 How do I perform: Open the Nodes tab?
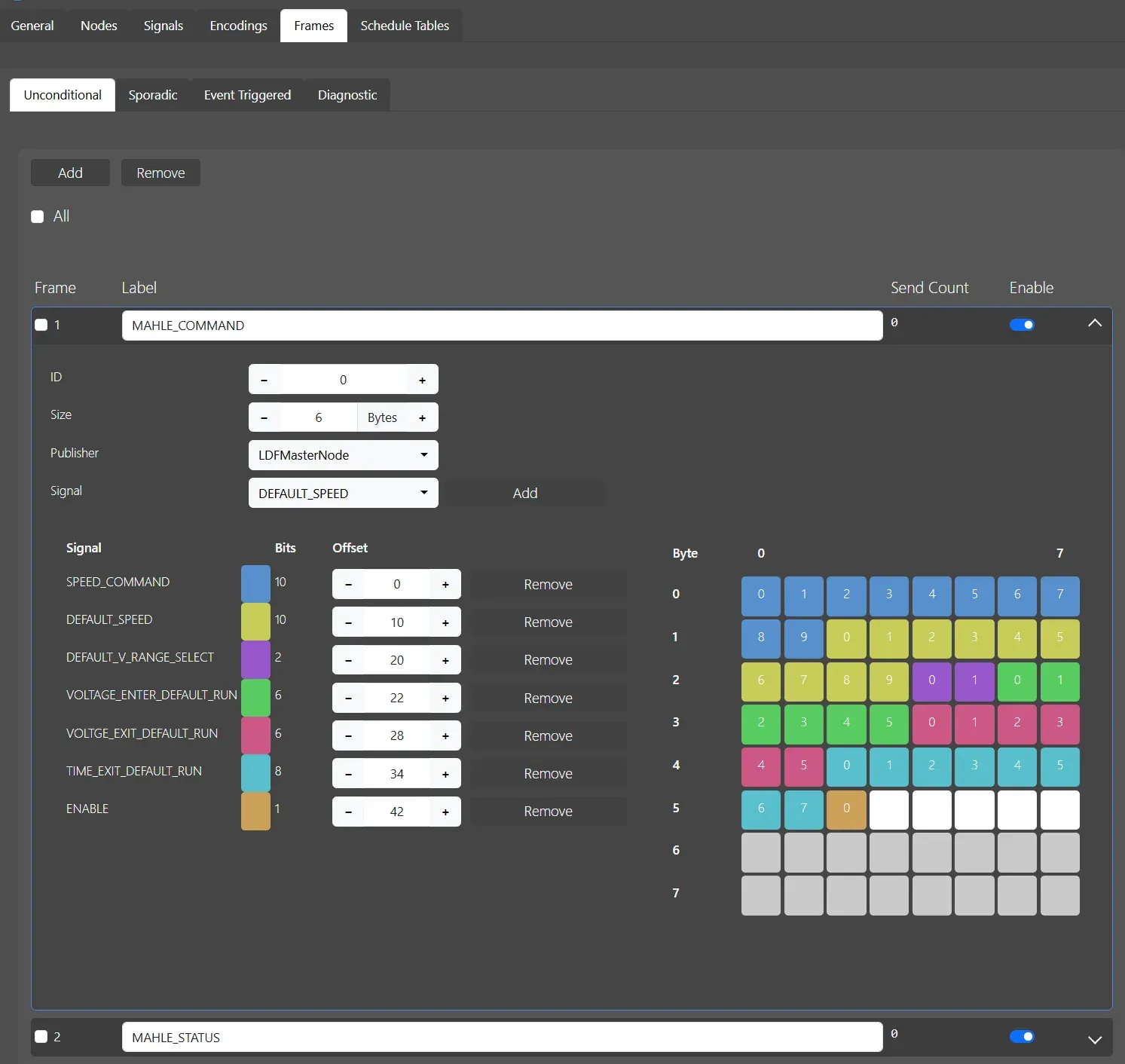99,26
